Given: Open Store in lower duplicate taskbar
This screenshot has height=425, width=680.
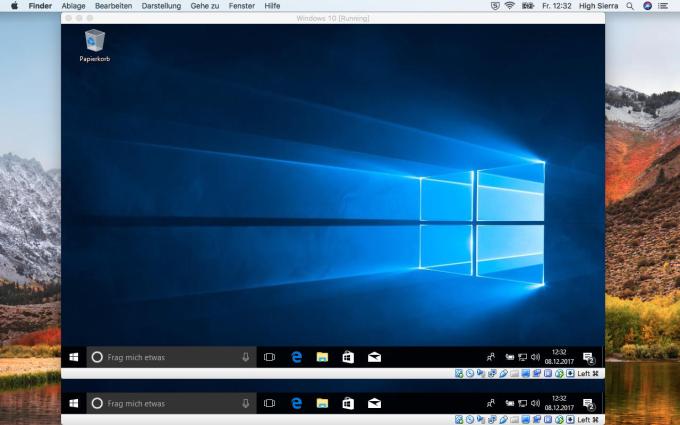Looking at the screenshot, I should tap(348, 403).
